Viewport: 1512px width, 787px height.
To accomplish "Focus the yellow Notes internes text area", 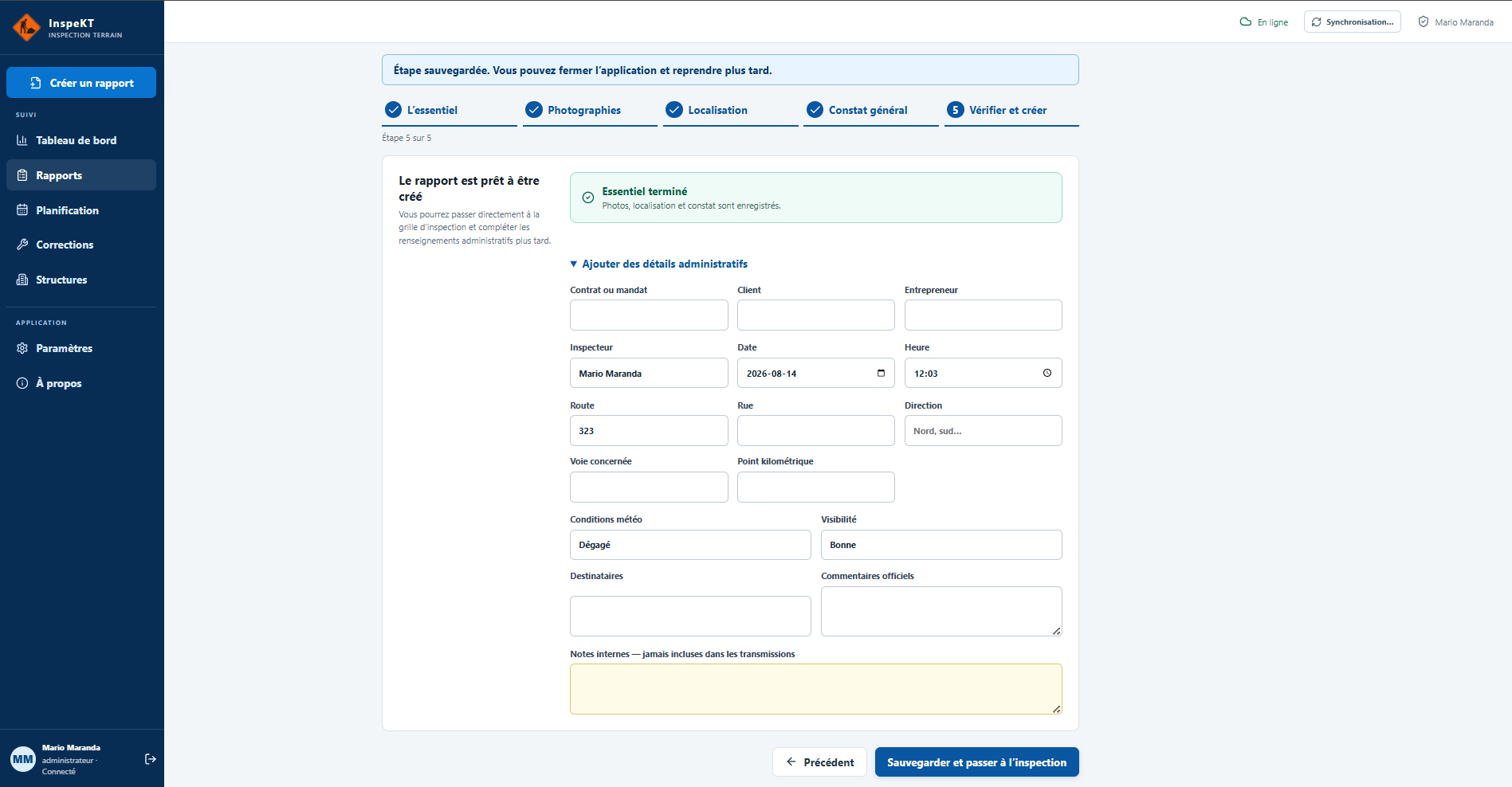I will coord(816,689).
